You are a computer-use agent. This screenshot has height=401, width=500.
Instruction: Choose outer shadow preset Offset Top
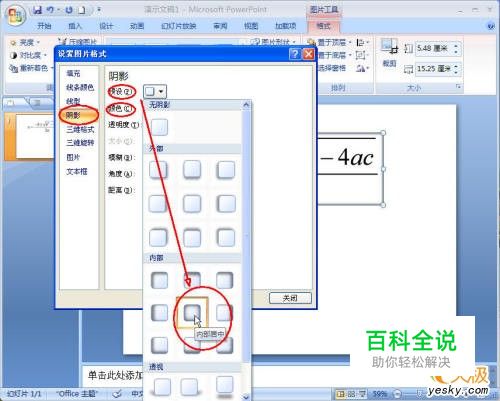click(x=192, y=238)
